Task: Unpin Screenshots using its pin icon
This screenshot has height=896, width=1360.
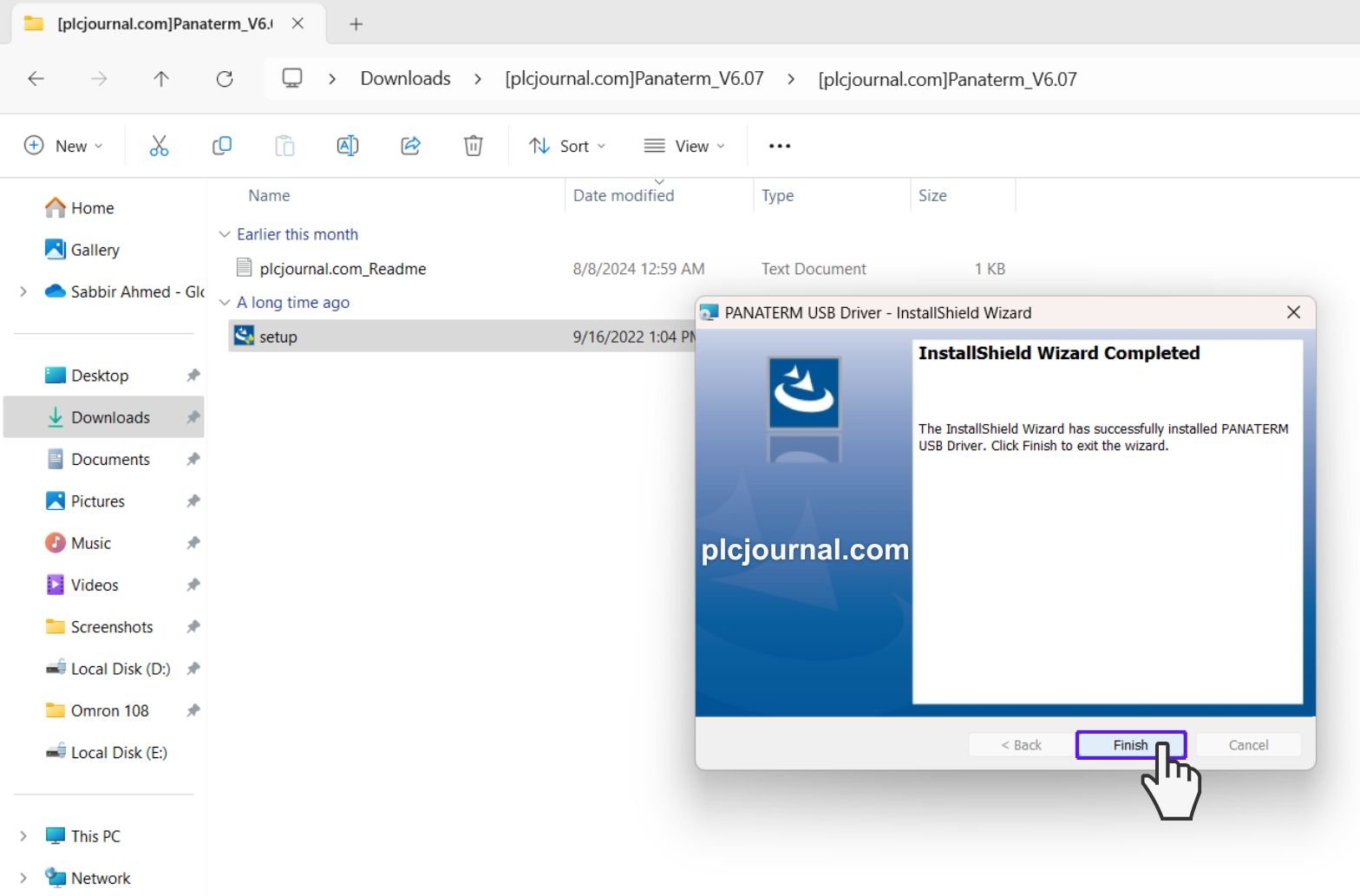Action: 193,626
